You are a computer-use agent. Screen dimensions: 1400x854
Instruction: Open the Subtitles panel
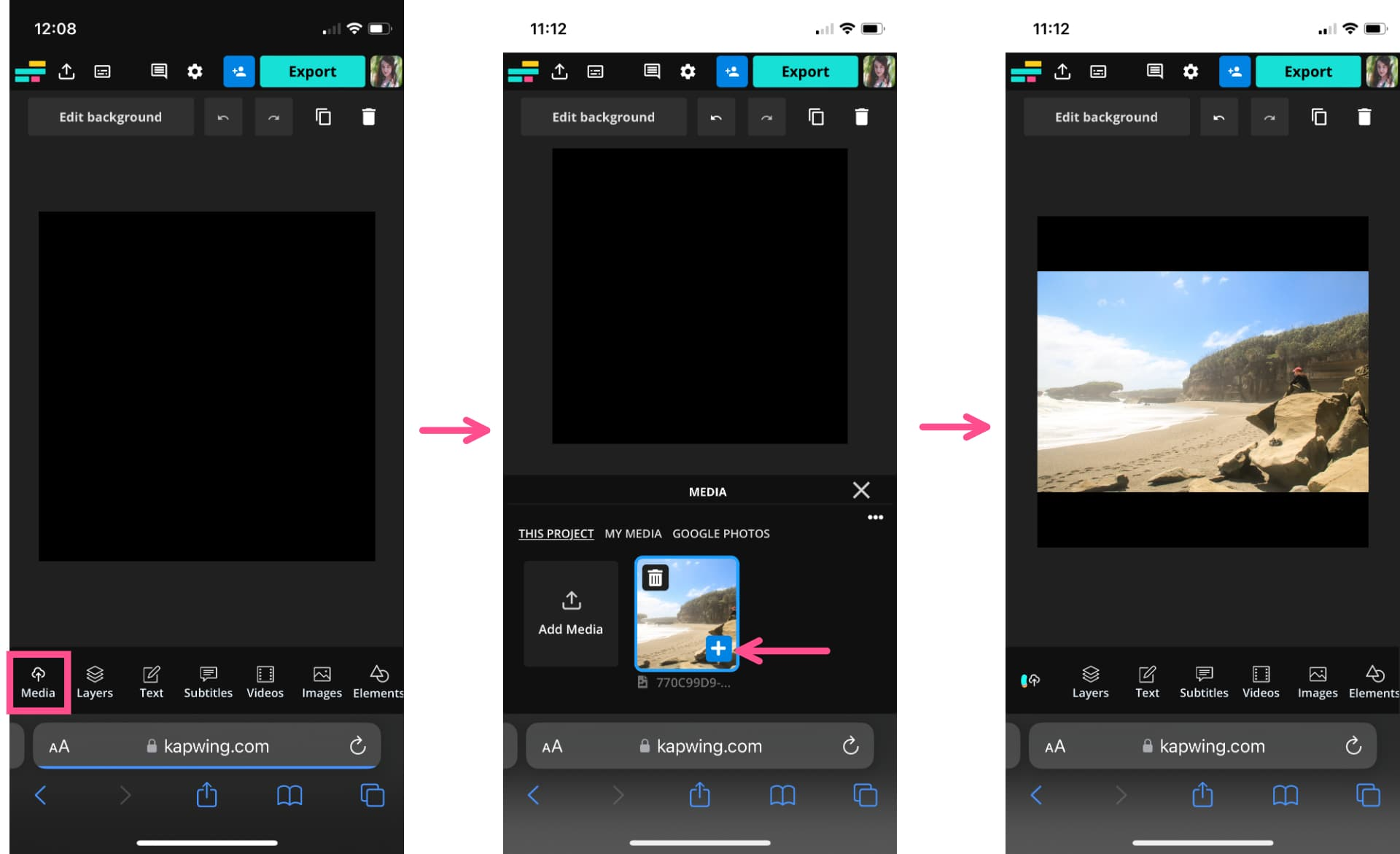point(206,680)
